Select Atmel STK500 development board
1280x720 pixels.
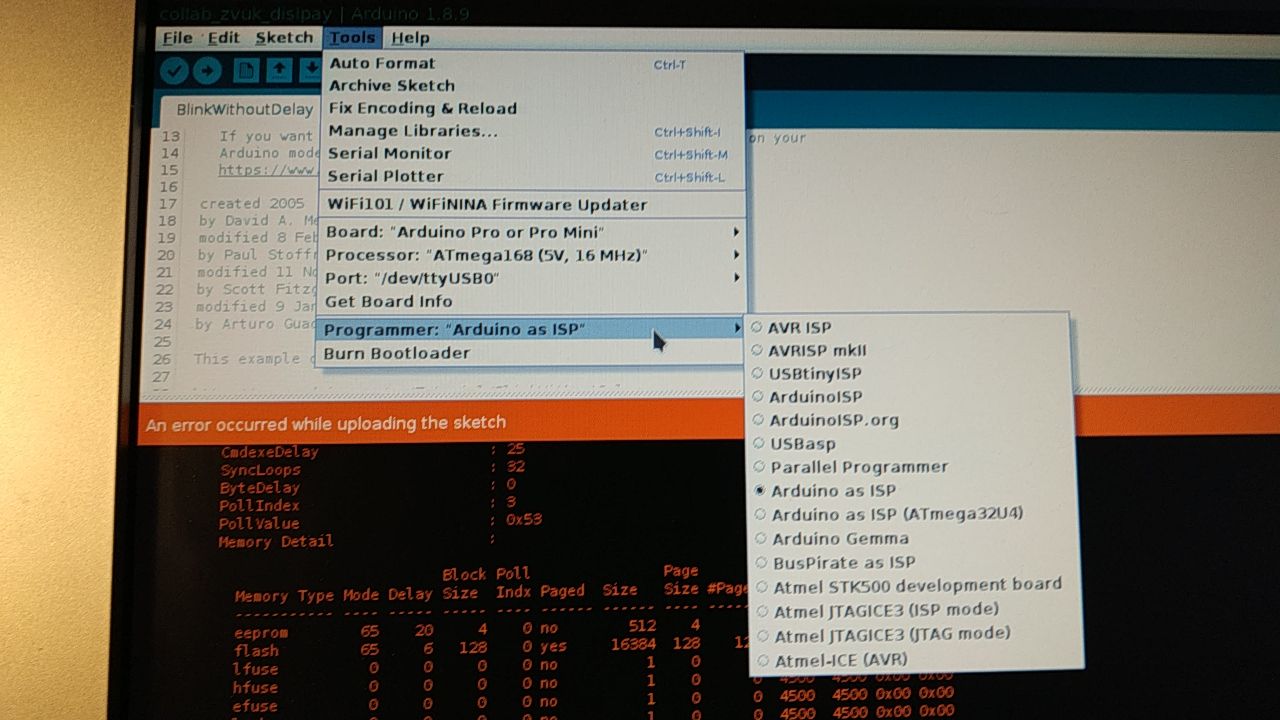(914, 585)
